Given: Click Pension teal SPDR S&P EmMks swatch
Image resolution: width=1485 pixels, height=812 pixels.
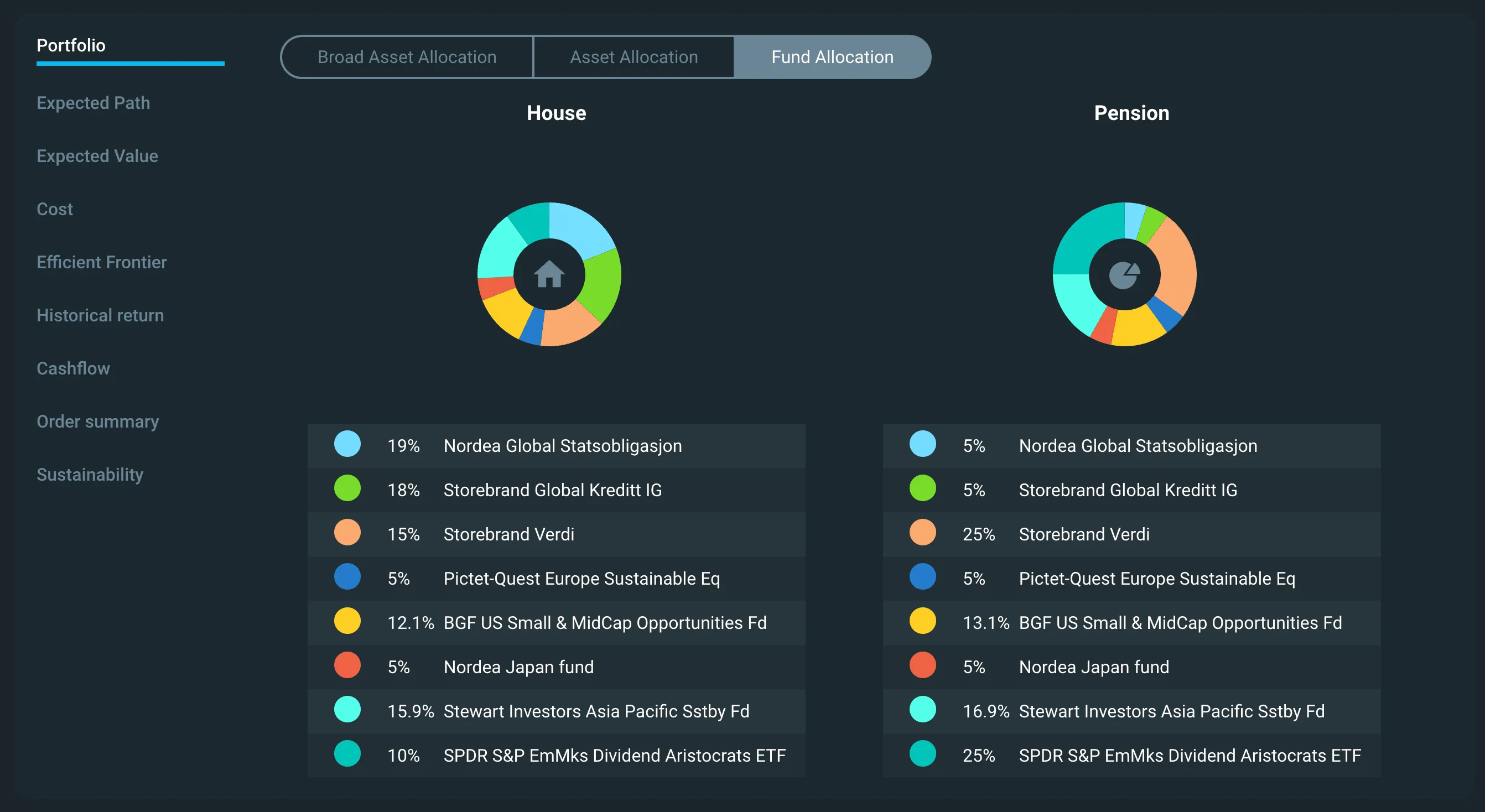Looking at the screenshot, I should pyautogui.click(x=922, y=754).
